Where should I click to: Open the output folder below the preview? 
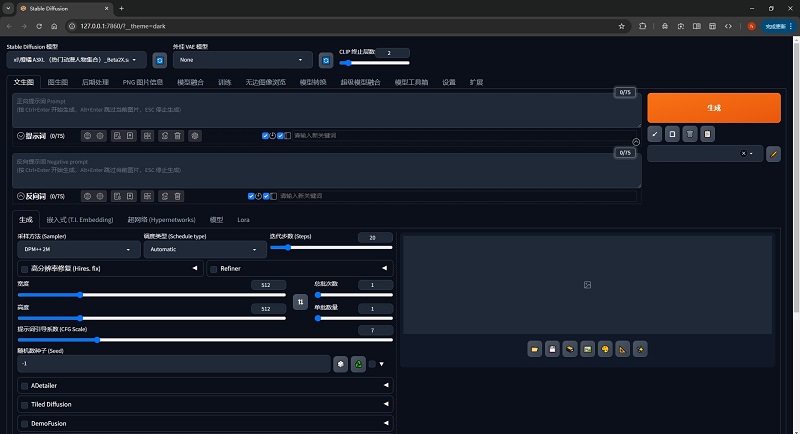[x=536, y=348]
